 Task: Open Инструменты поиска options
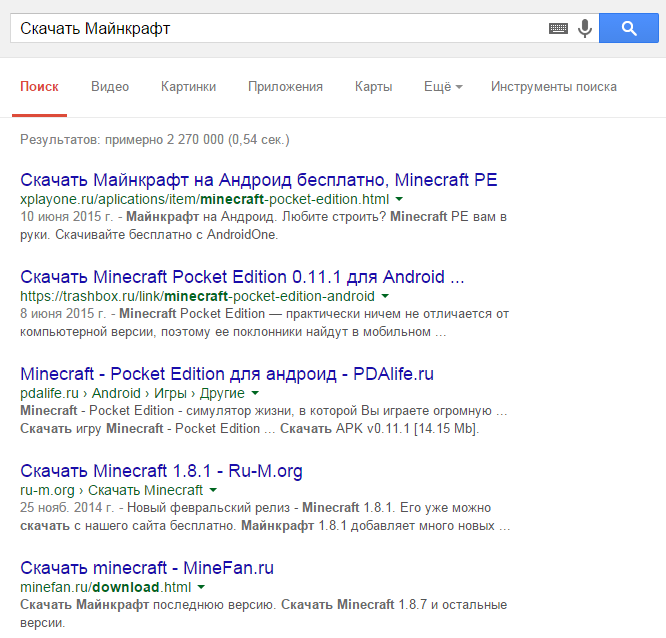(x=553, y=87)
